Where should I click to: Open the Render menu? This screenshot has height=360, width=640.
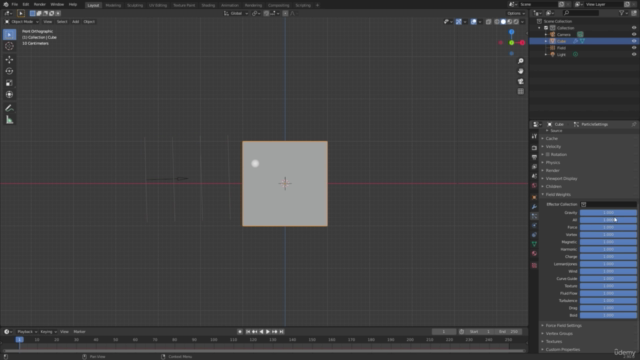coord(40,4)
